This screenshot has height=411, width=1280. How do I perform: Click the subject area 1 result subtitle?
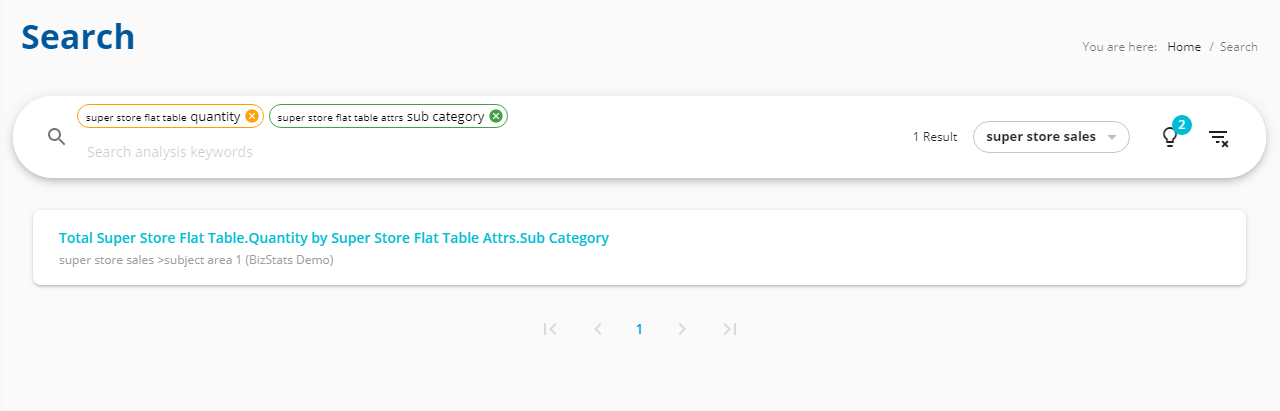click(196, 260)
